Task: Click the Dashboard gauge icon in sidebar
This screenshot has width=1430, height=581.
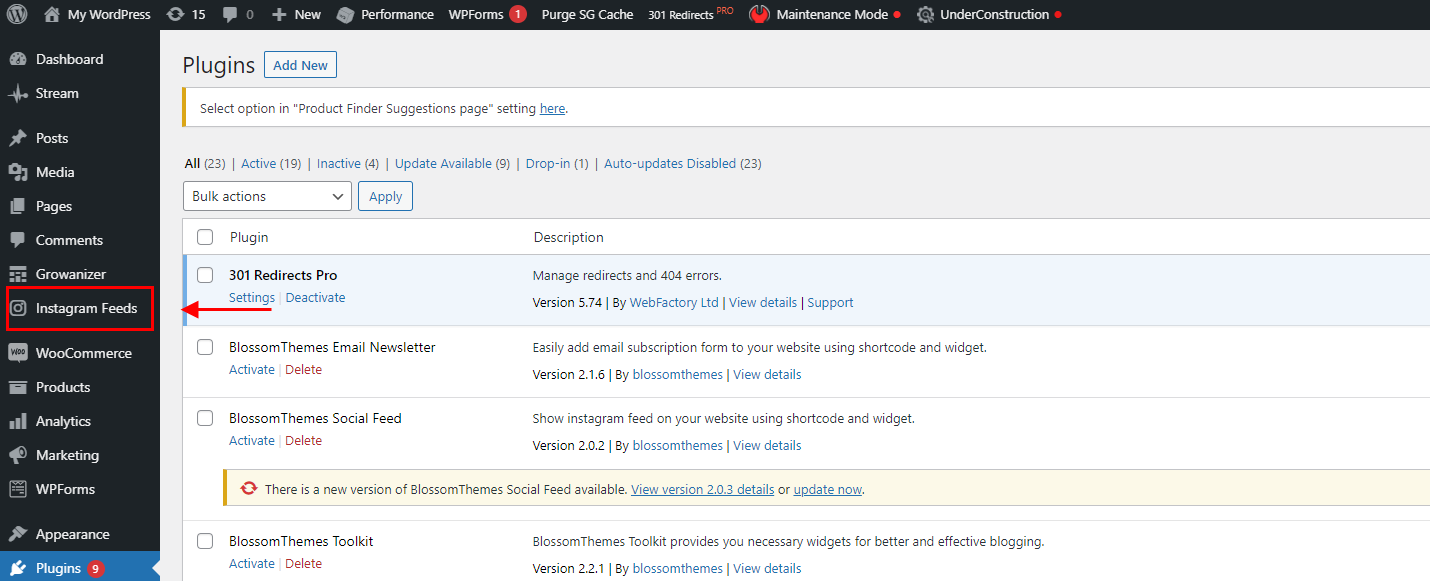Action: pos(18,59)
